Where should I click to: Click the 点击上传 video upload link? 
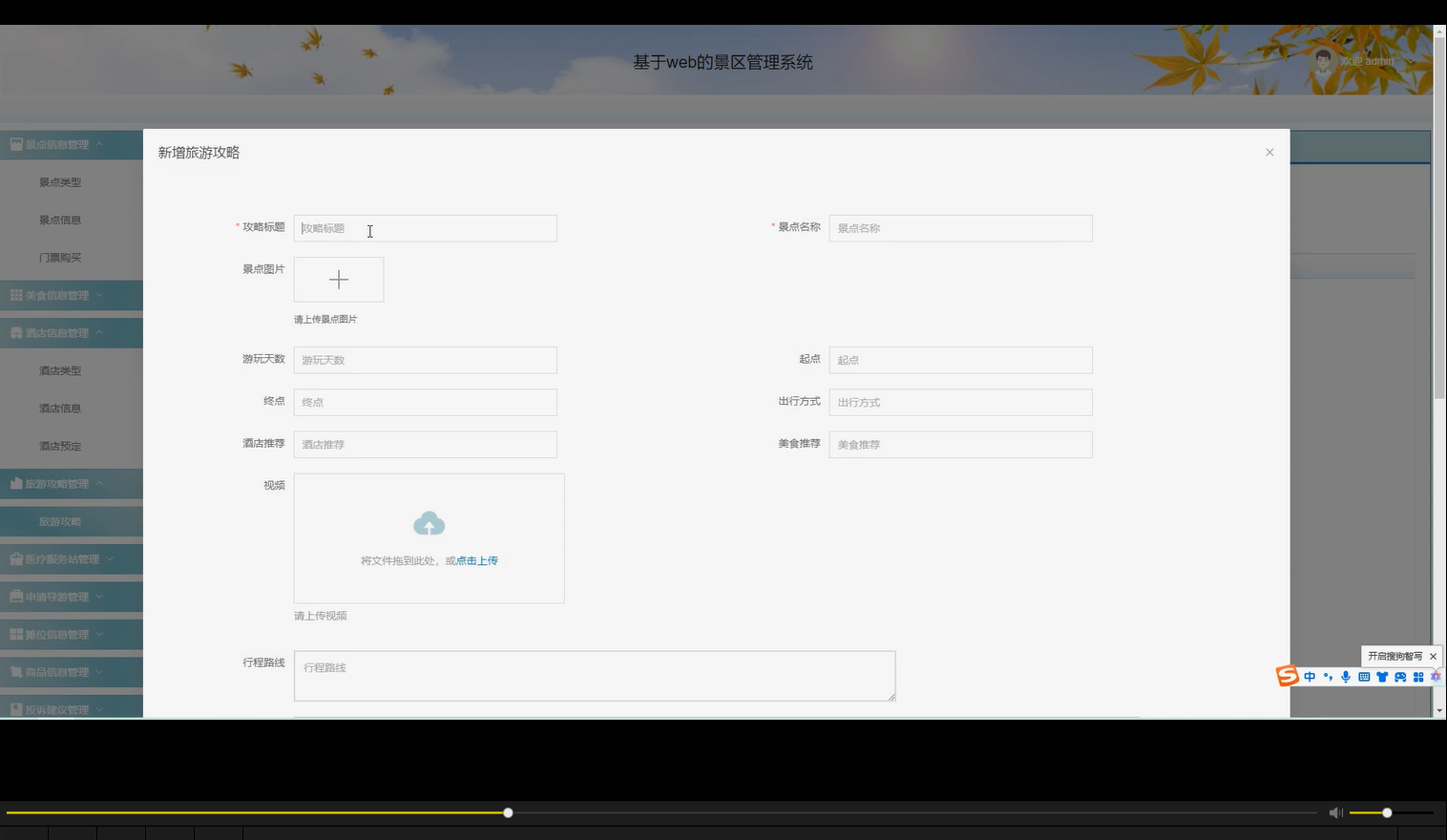pyautogui.click(x=475, y=560)
